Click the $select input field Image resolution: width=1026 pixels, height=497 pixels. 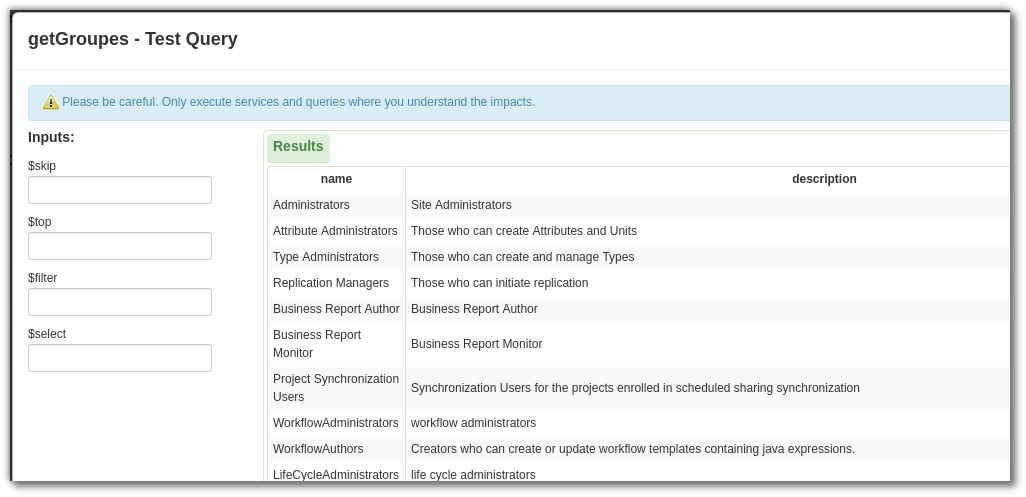coord(120,358)
